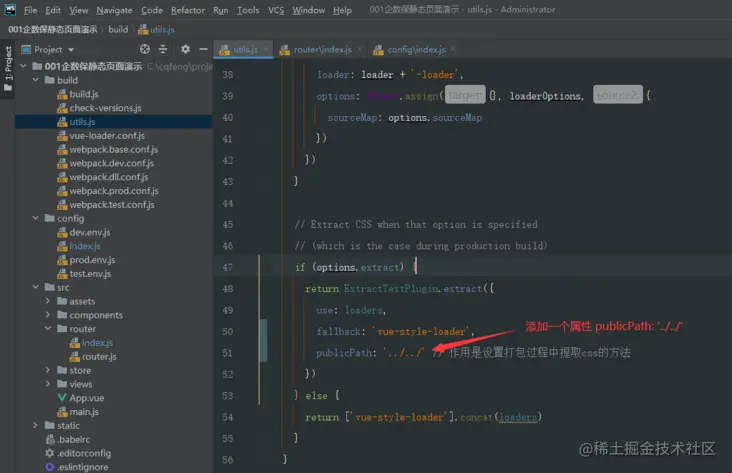Toggle the 1: Project side tool window
Image resolution: width=732 pixels, height=473 pixels.
(8, 69)
